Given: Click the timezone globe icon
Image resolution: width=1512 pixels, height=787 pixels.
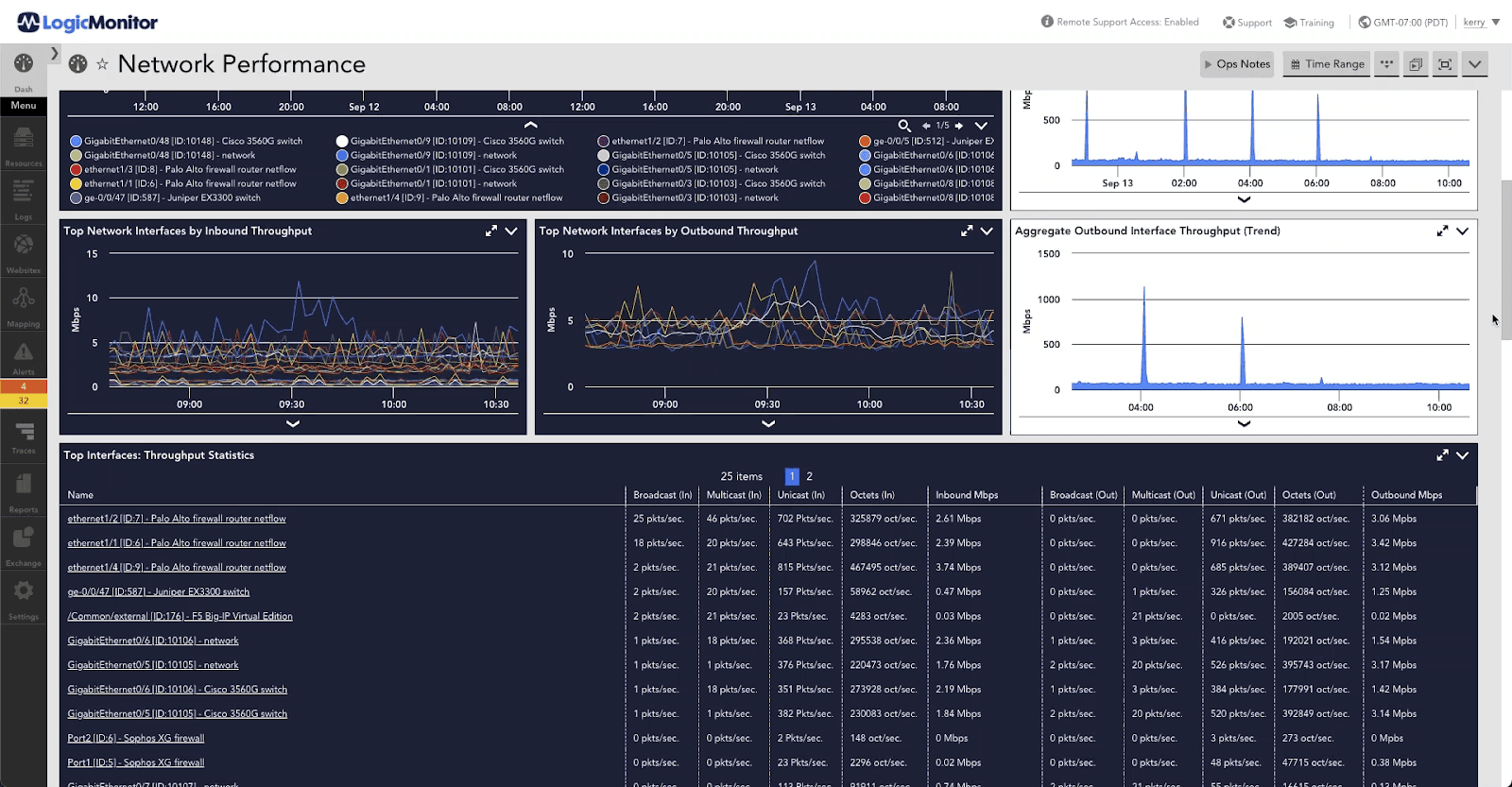Looking at the screenshot, I should coord(1365,22).
